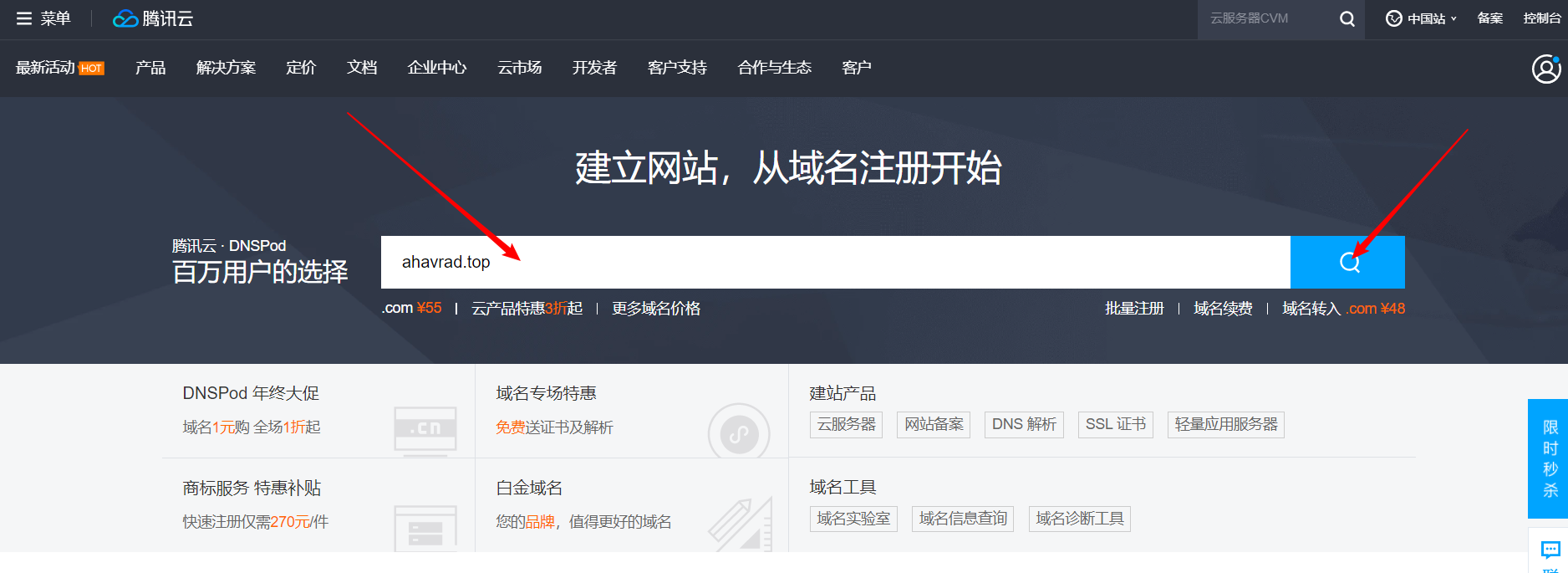Screen dimensions: 1568x573
Task: Click 免费送证书及解析 text
Action: [554, 427]
